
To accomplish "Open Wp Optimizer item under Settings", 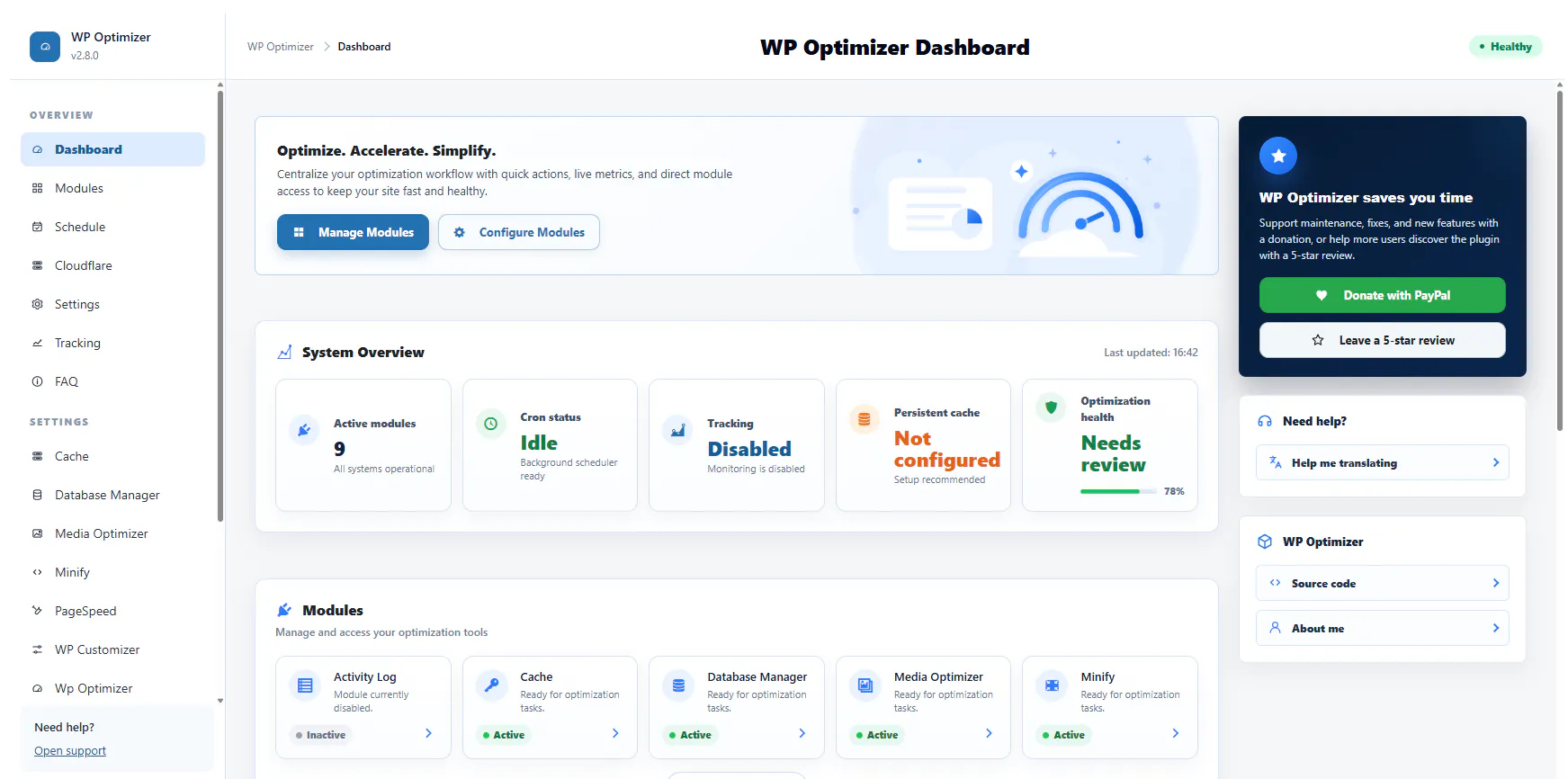I will pos(112,688).
